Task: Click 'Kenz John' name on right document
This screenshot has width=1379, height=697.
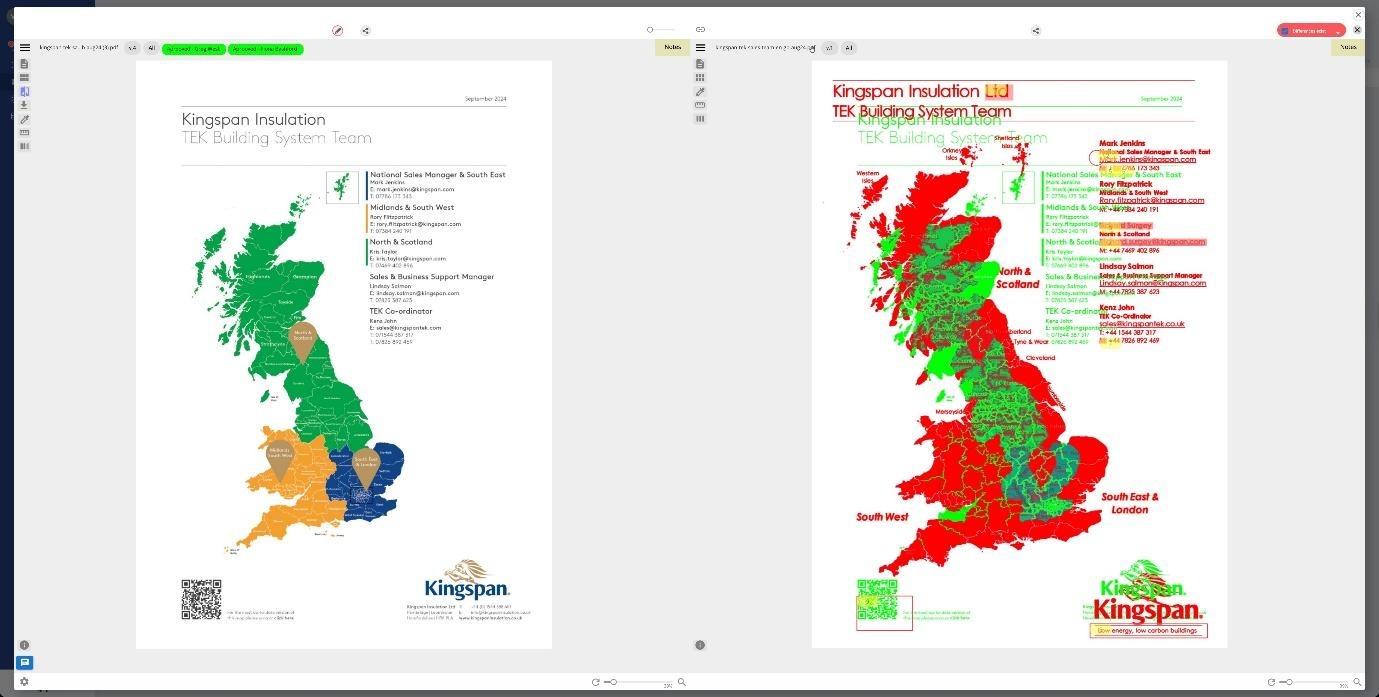Action: tap(1117, 307)
